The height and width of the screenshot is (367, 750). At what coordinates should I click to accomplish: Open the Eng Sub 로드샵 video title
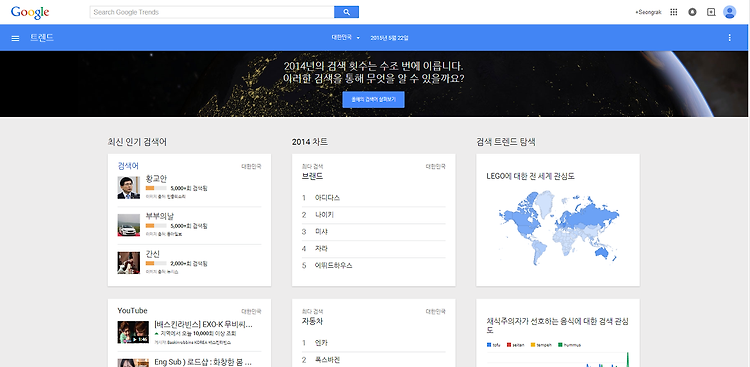click(x=203, y=362)
